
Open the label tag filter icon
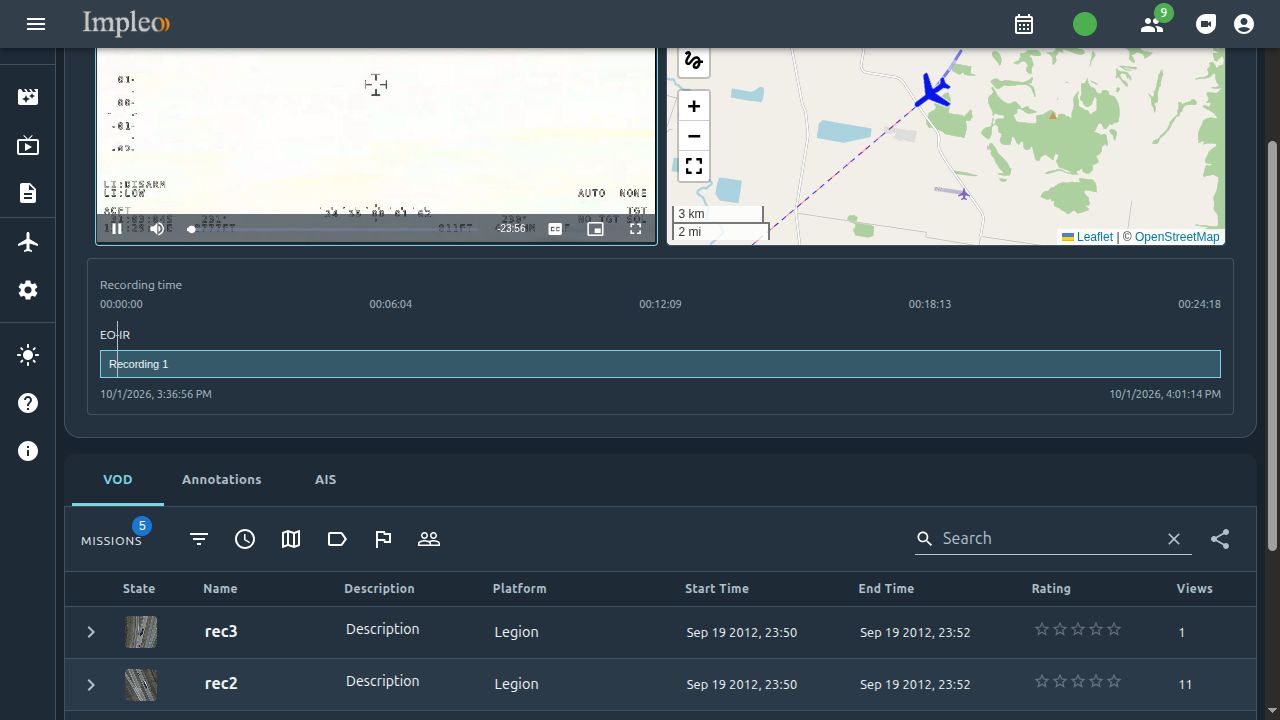[337, 539]
